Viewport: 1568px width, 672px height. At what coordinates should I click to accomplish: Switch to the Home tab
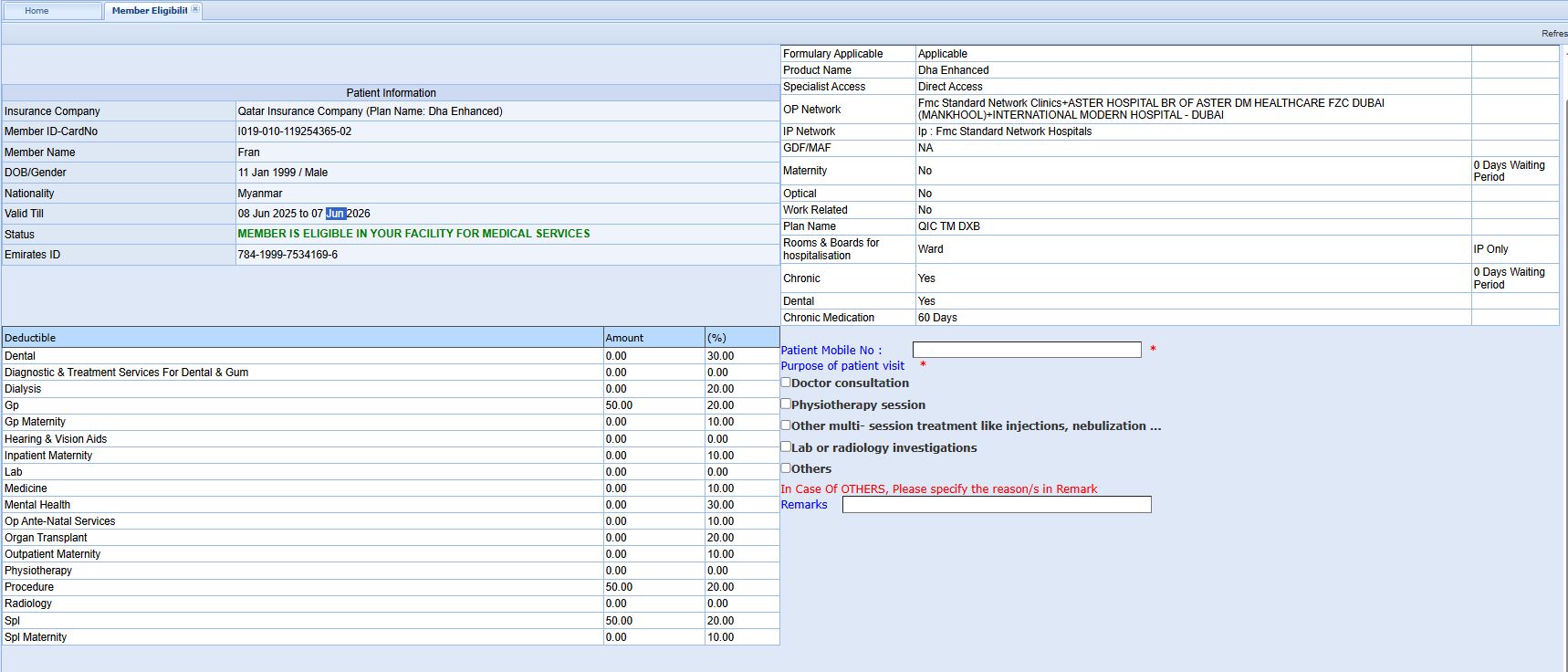(x=37, y=11)
